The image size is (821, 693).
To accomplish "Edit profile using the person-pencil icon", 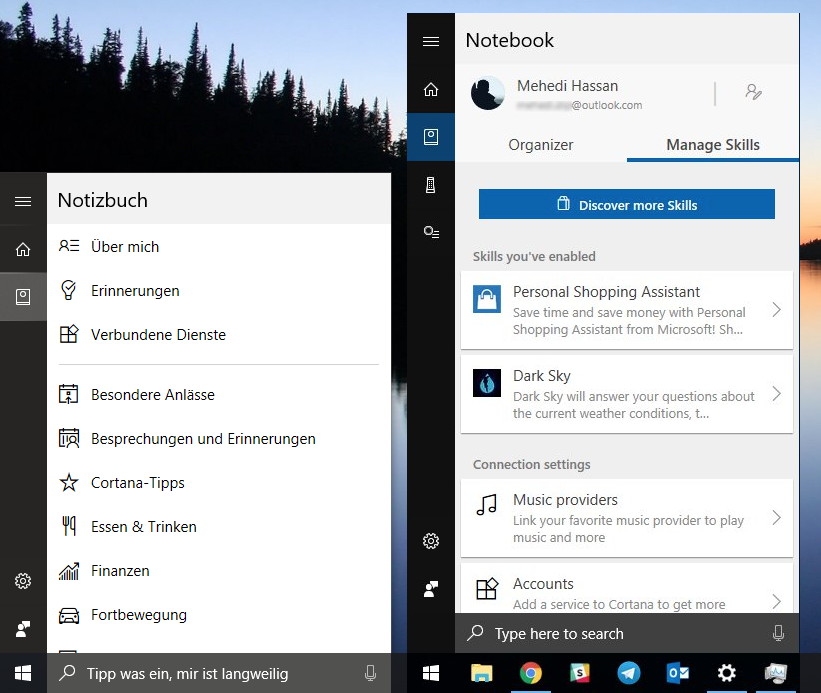I will coord(753,92).
